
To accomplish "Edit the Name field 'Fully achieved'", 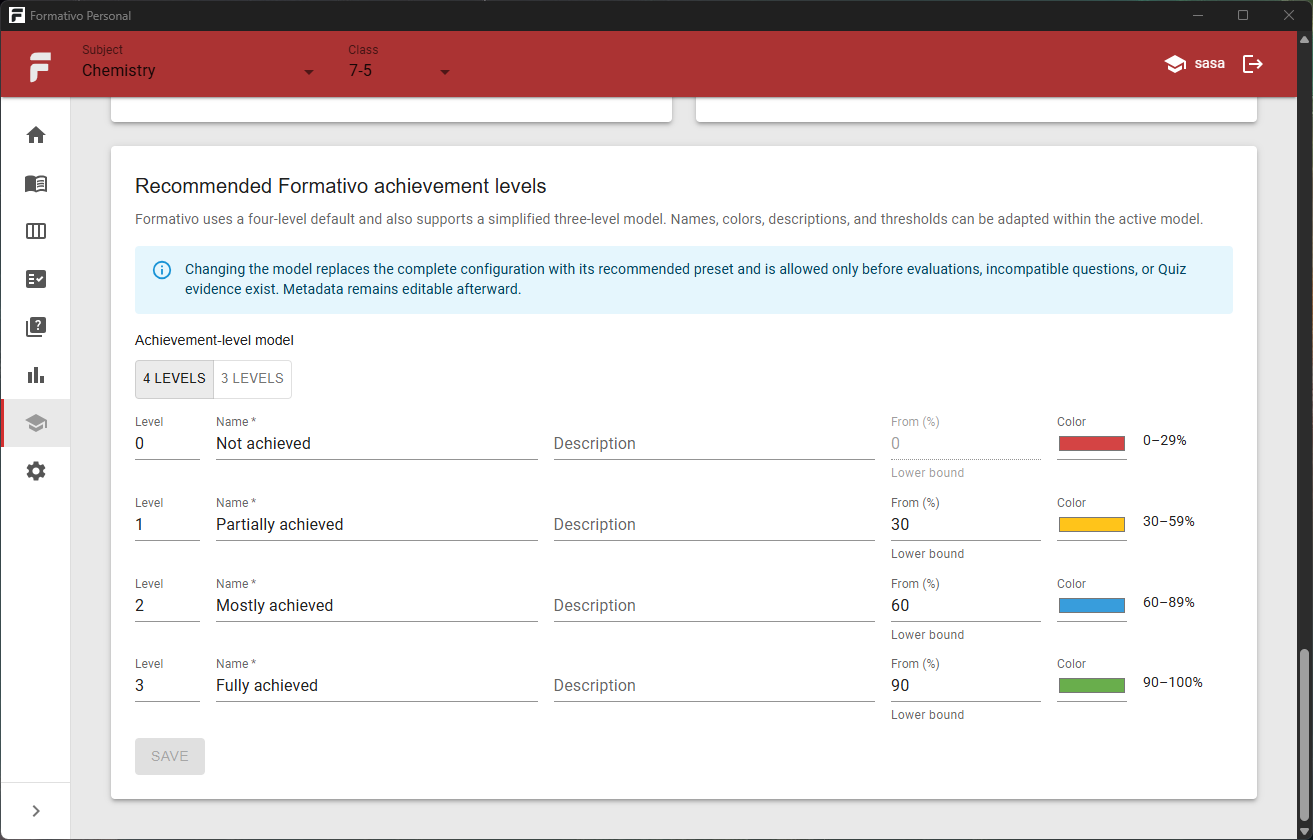I will click(377, 686).
